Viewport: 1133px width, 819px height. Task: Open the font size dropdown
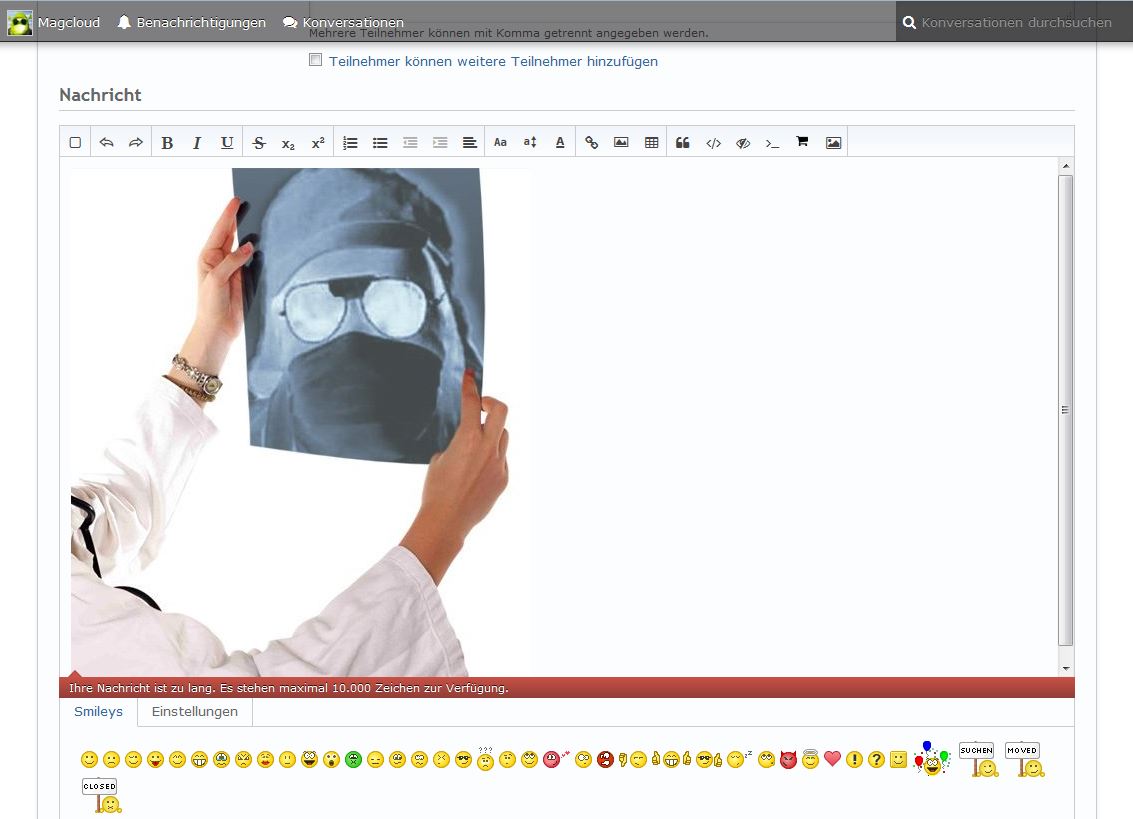click(x=530, y=142)
